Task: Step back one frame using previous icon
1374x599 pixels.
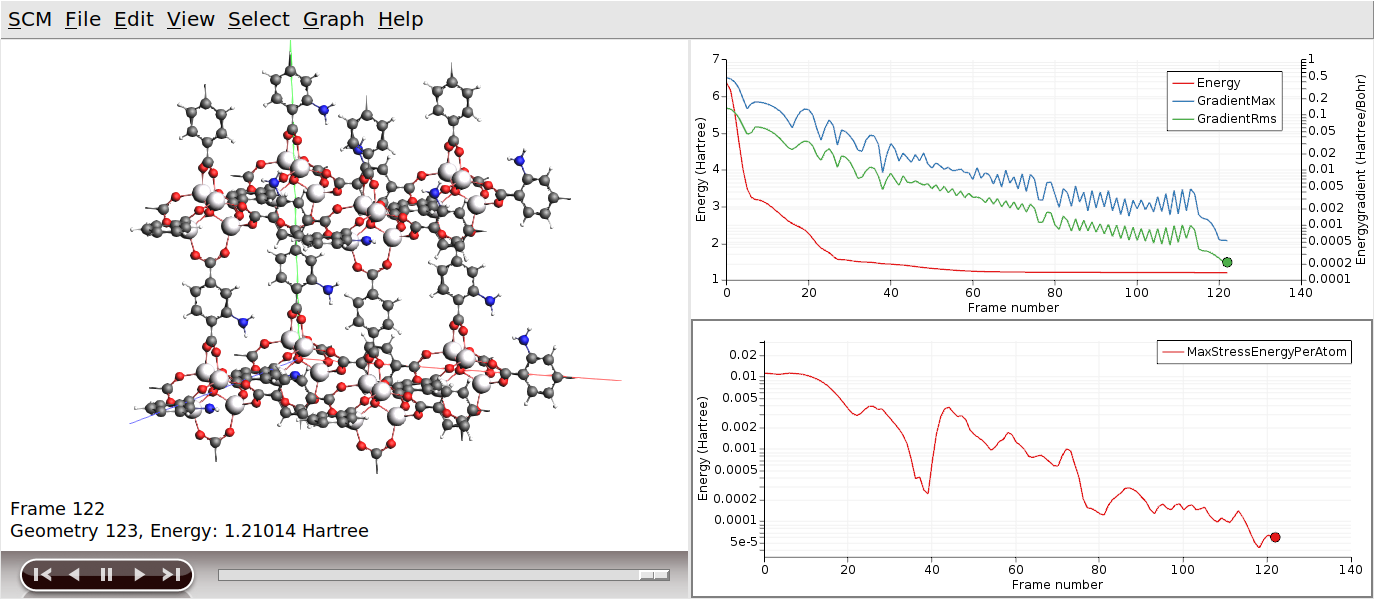Action: [74, 573]
